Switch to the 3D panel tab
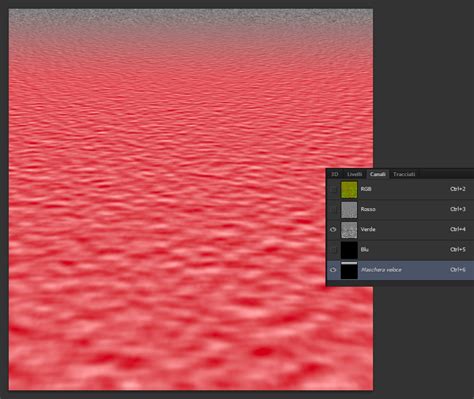474x399 pixels. (334, 174)
